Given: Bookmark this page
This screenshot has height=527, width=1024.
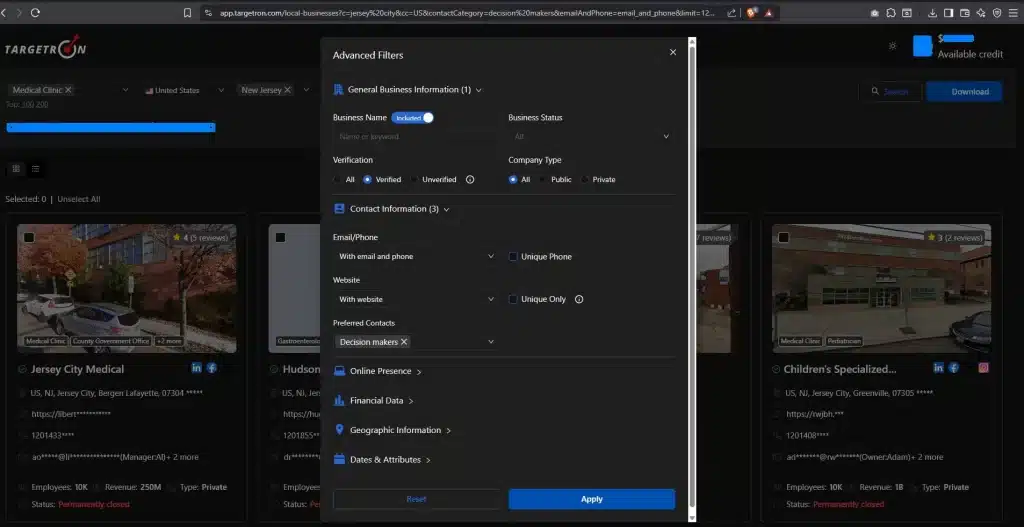Looking at the screenshot, I should click(187, 12).
